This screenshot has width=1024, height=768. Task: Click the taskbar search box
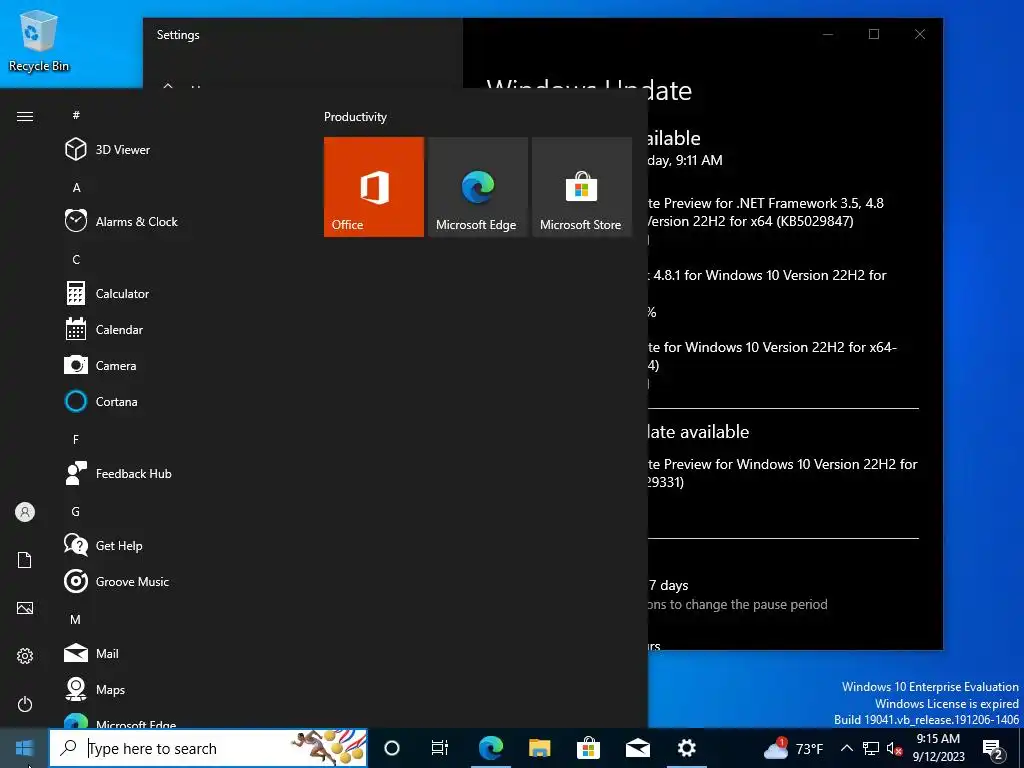click(208, 748)
